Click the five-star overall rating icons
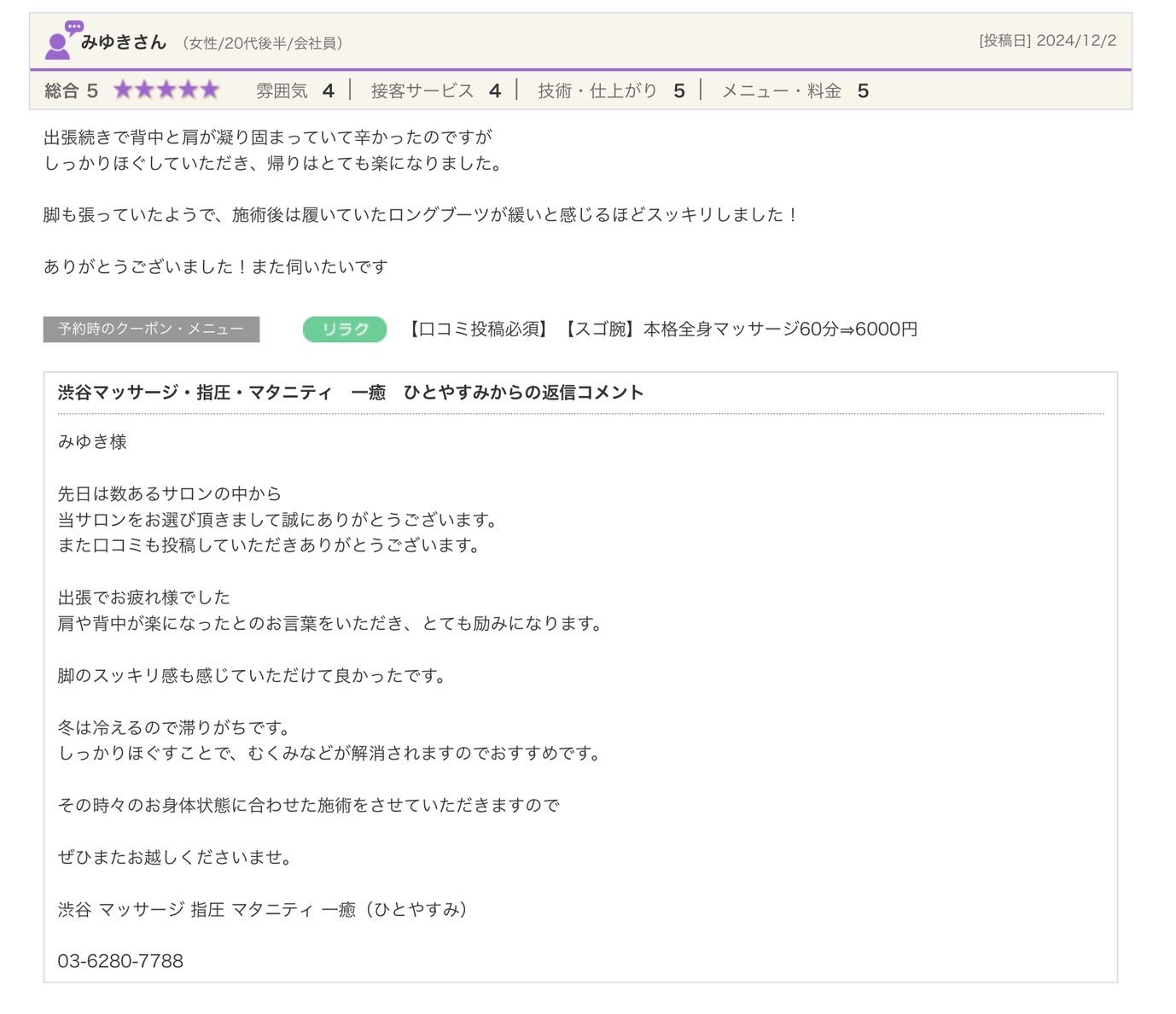 point(166,90)
